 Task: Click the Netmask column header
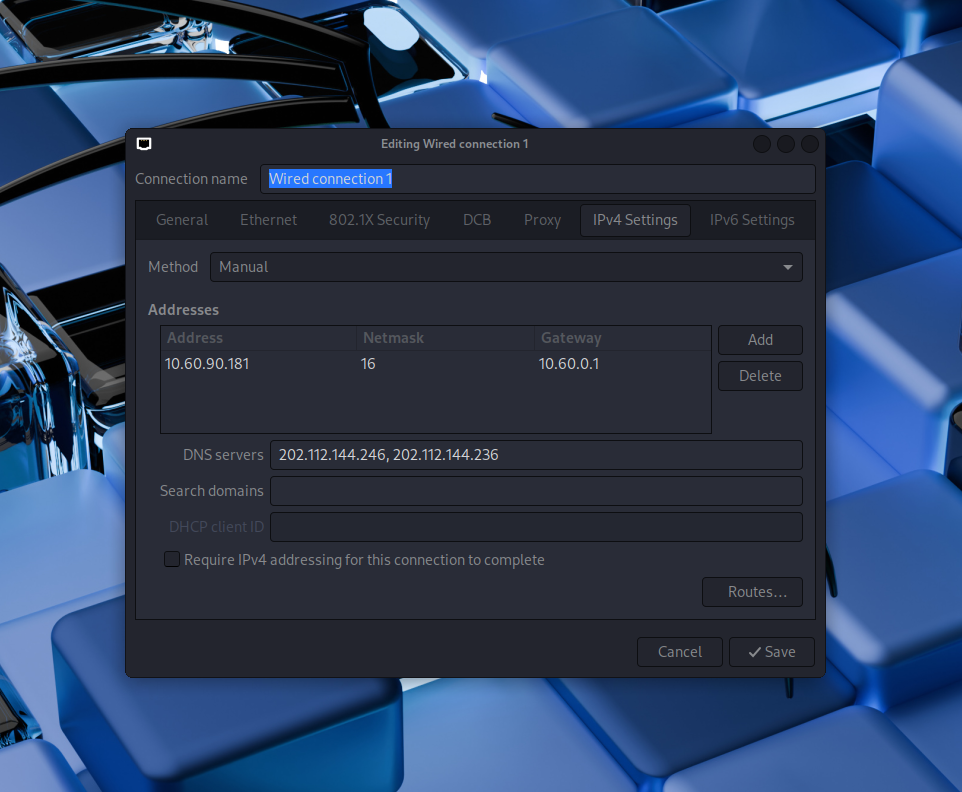point(445,338)
